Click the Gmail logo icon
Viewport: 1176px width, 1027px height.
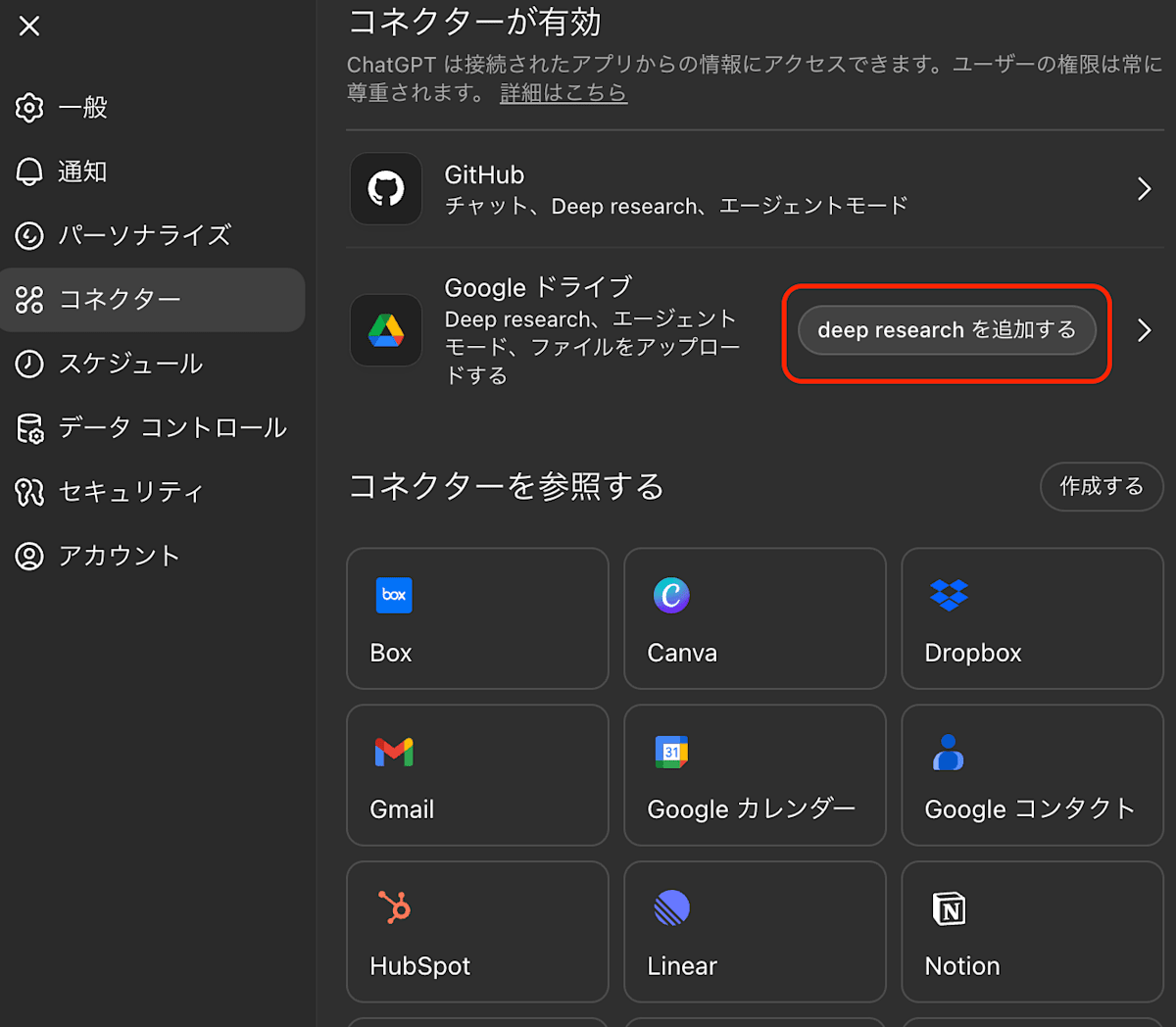394,752
